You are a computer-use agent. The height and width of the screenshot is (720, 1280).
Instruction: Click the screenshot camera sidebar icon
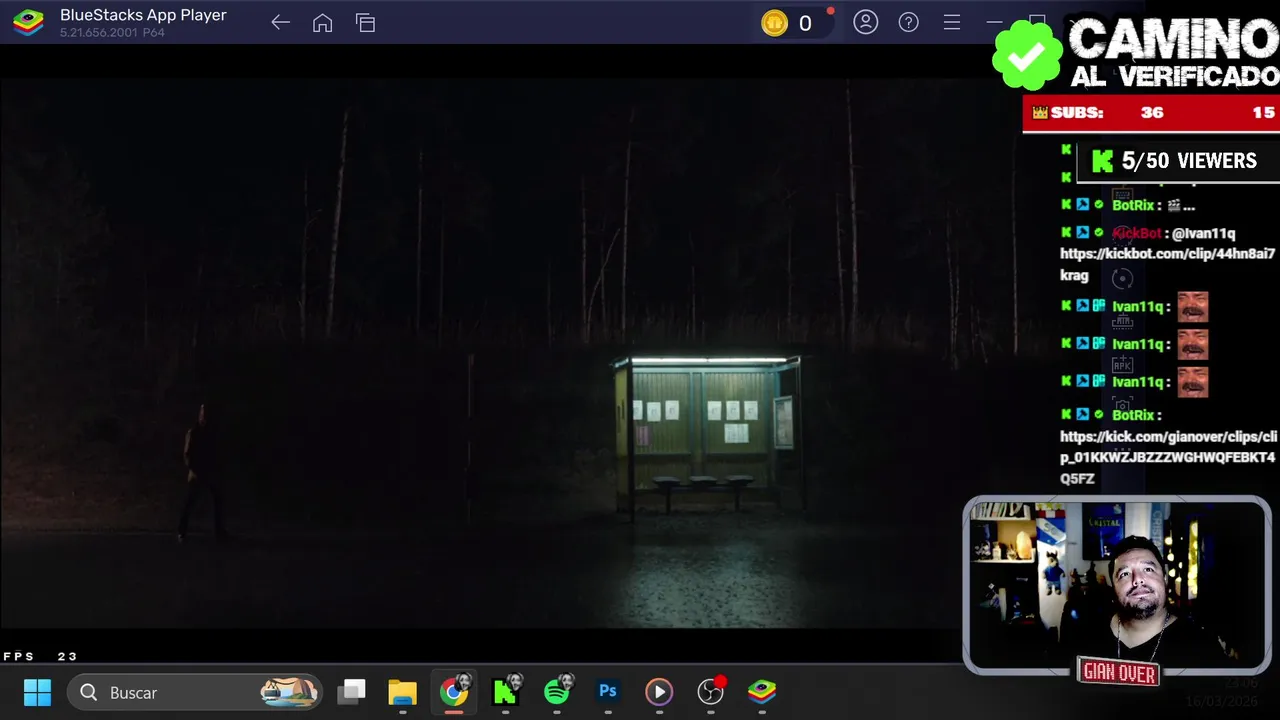(x=1122, y=403)
